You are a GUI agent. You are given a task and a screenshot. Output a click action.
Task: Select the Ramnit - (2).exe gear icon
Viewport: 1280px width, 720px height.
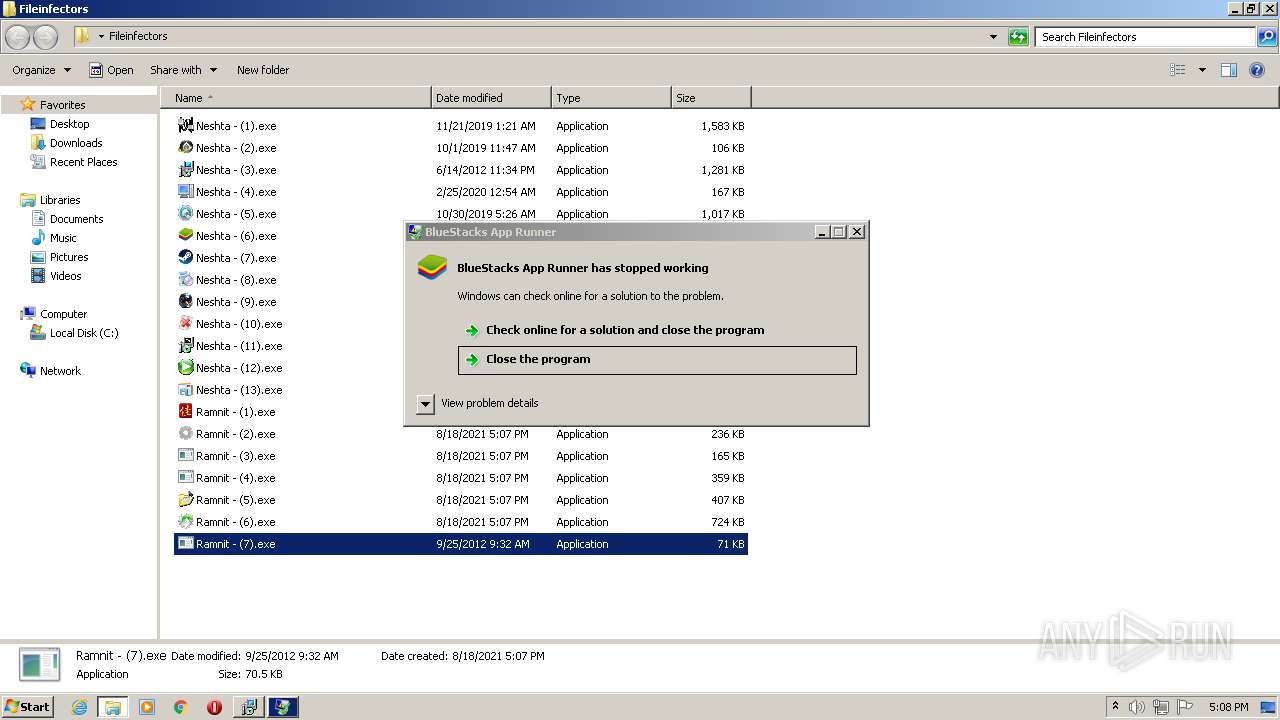[x=185, y=433]
